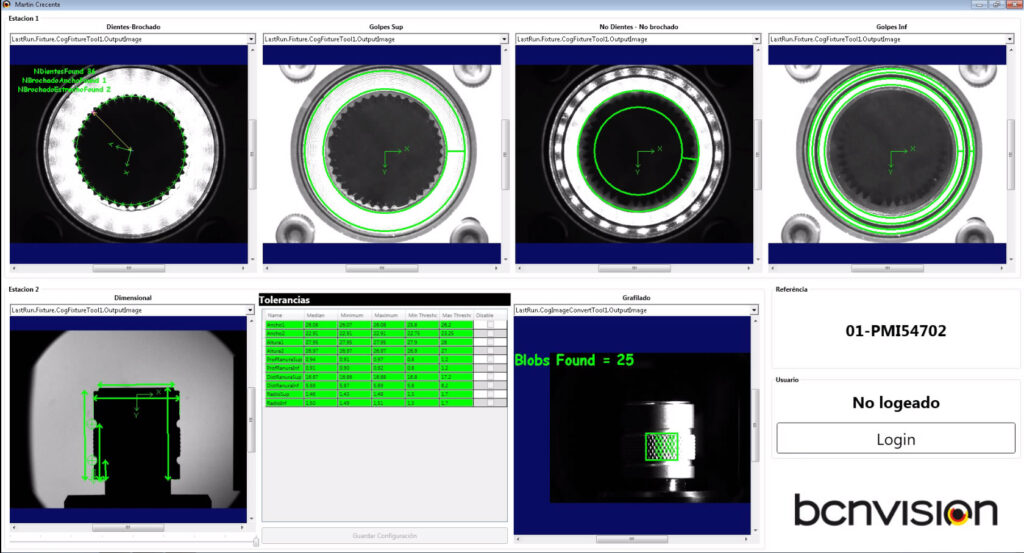Click the Guardar Configuración button
1024x553 pixels.
point(384,536)
